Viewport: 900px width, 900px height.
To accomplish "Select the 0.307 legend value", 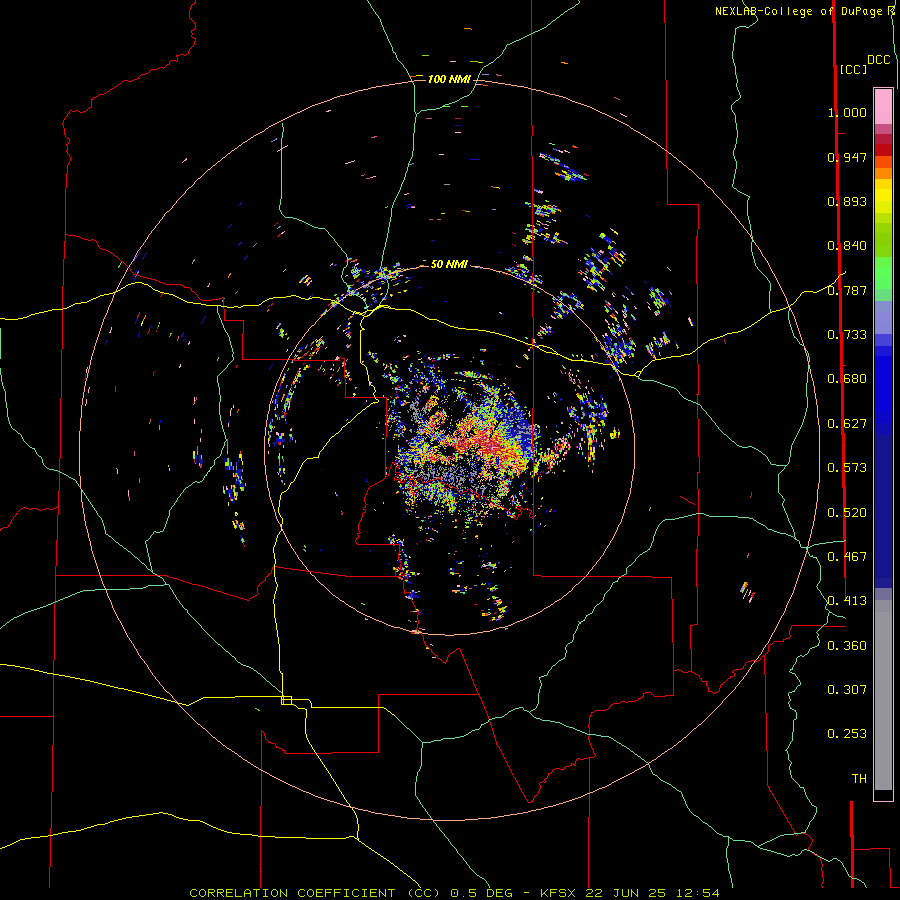I will pos(847,690).
